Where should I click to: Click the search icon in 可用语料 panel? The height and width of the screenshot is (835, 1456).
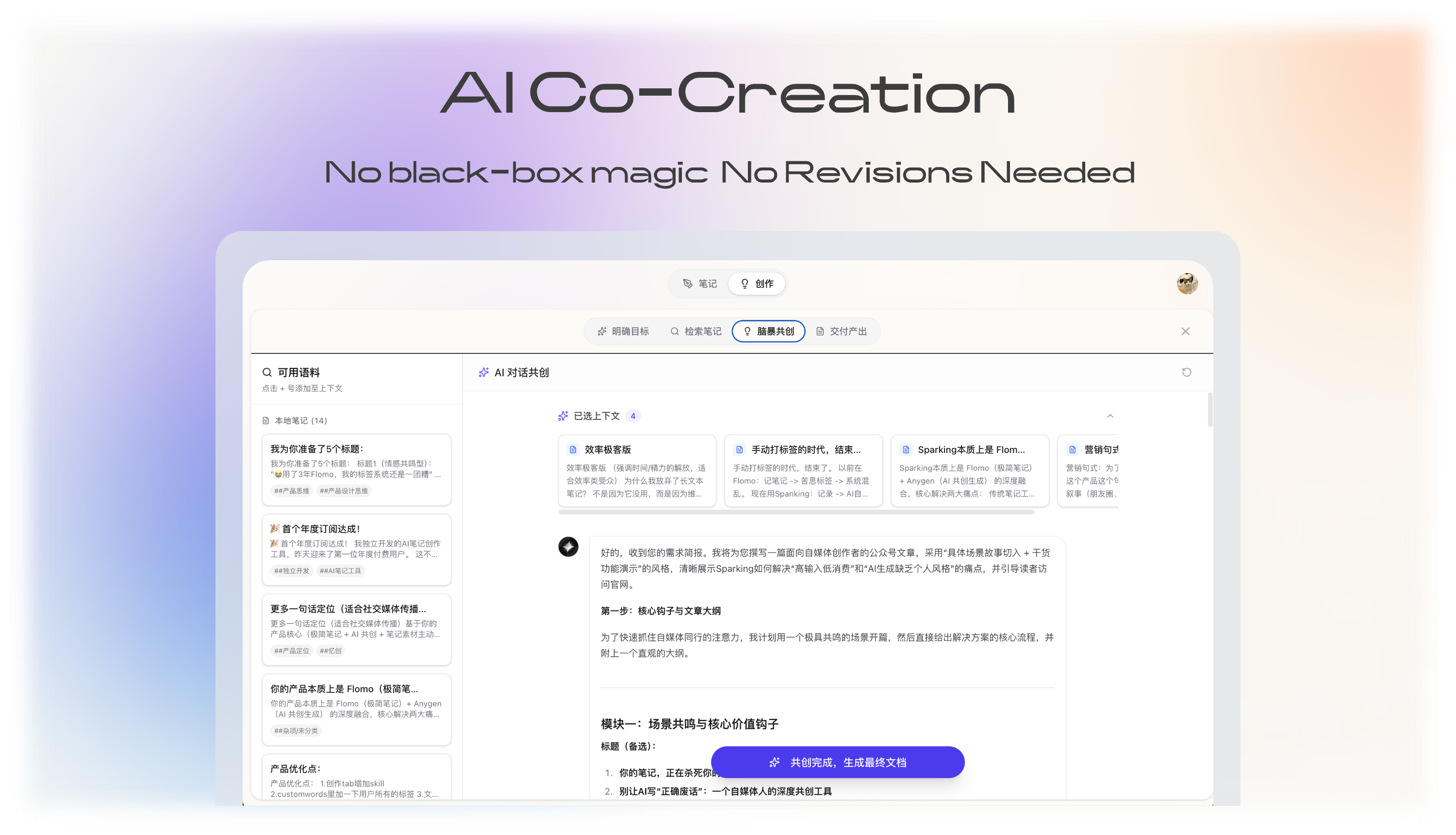pyautogui.click(x=267, y=371)
